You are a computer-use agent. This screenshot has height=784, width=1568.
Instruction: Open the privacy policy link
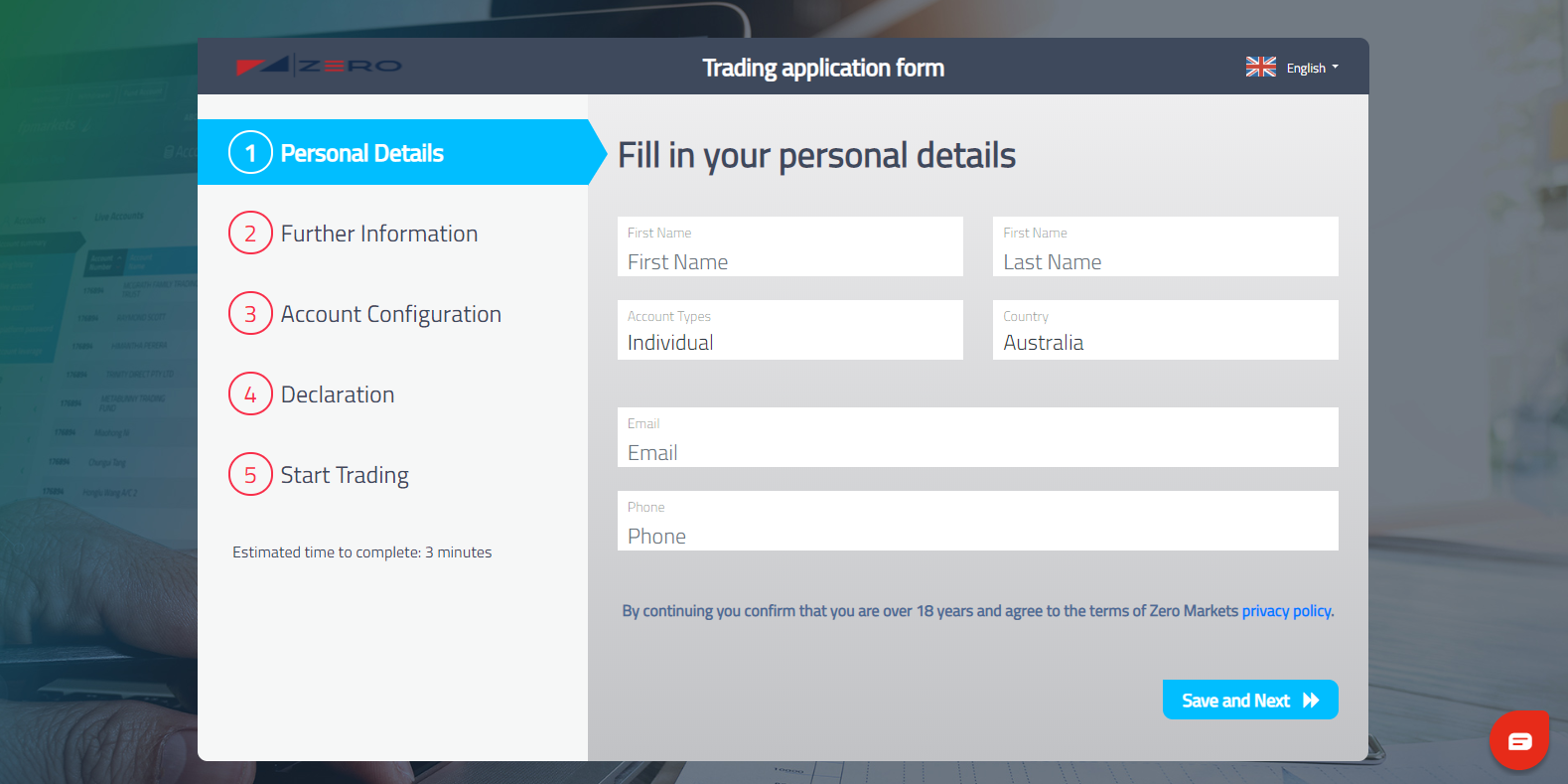(1286, 610)
